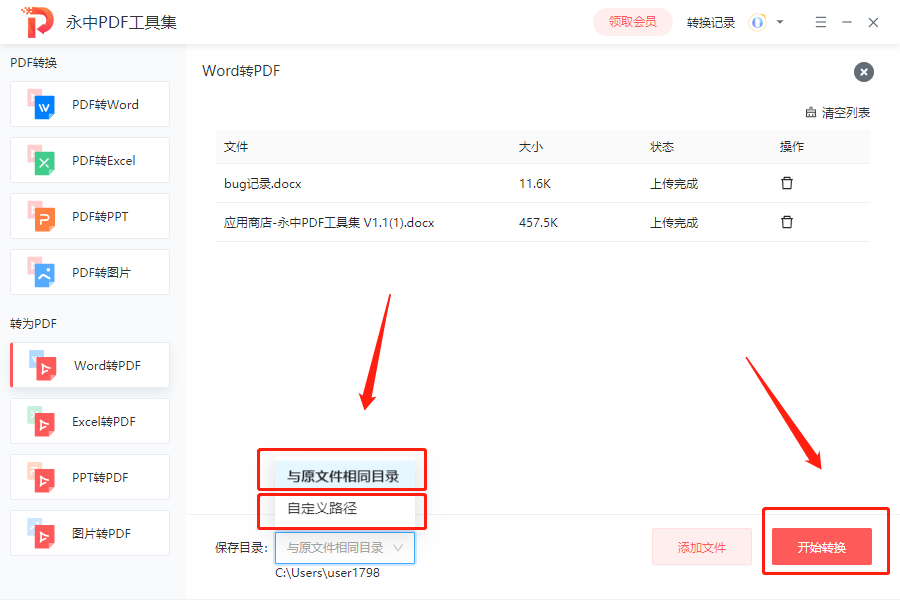The height and width of the screenshot is (600, 900).
Task: Open user account dropdown arrow in title bar
Action: (x=780, y=22)
